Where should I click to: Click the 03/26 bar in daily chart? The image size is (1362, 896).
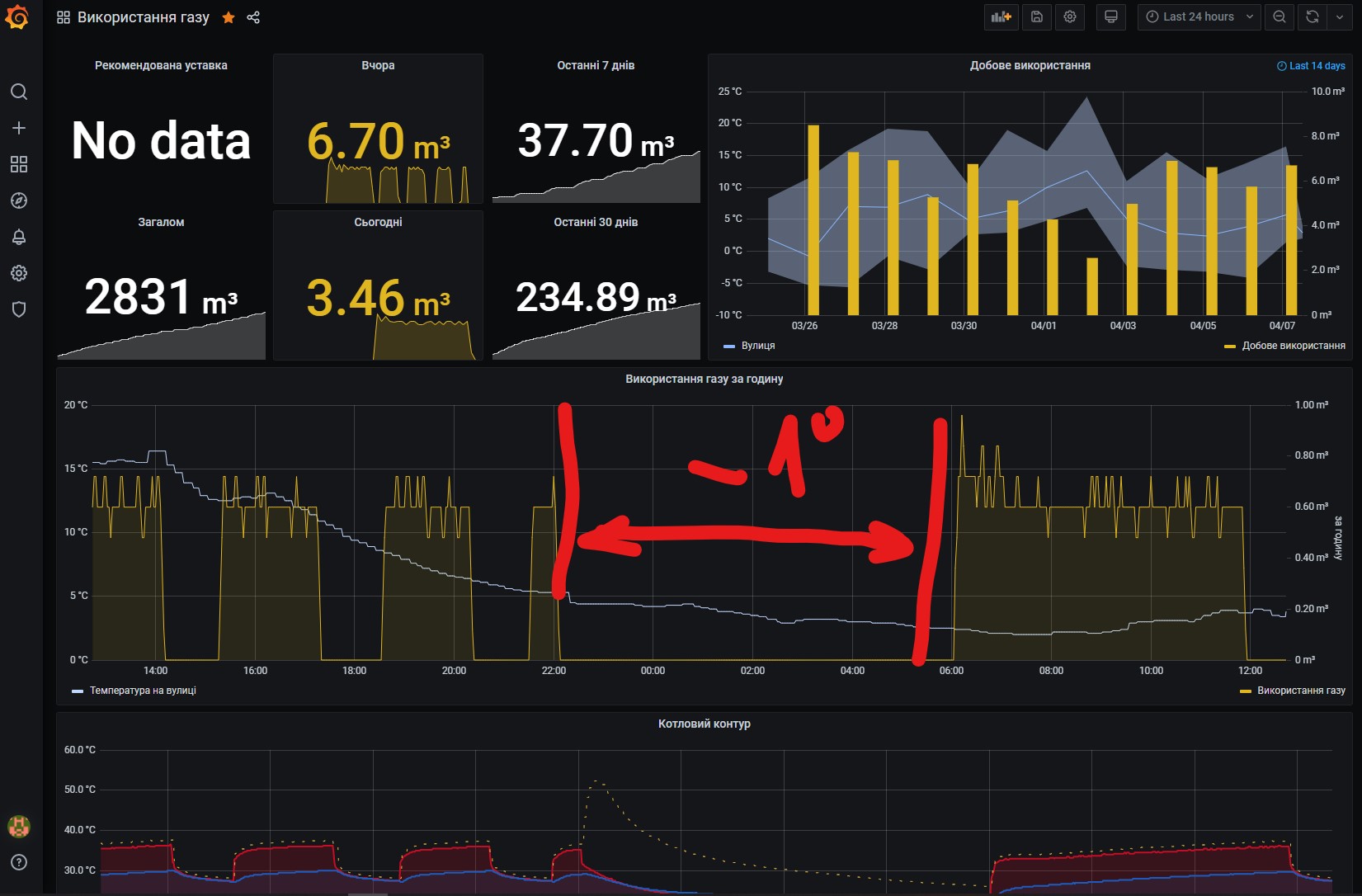point(813,219)
